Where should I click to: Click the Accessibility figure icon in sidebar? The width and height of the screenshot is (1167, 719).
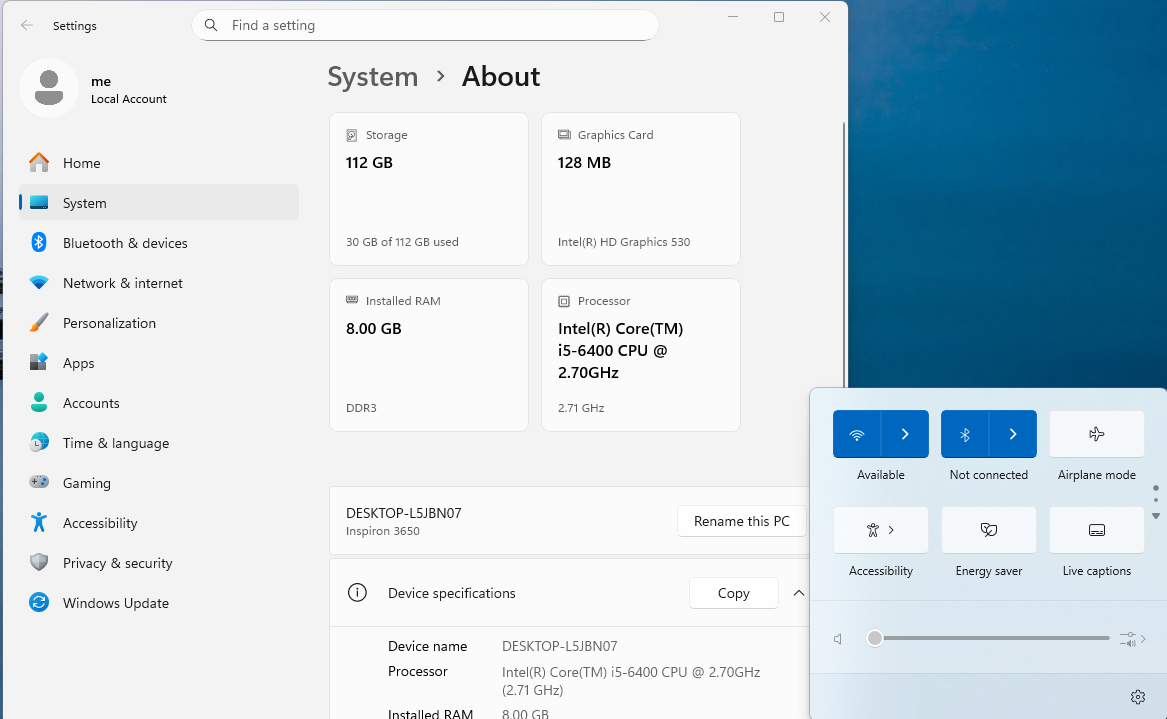click(x=39, y=523)
